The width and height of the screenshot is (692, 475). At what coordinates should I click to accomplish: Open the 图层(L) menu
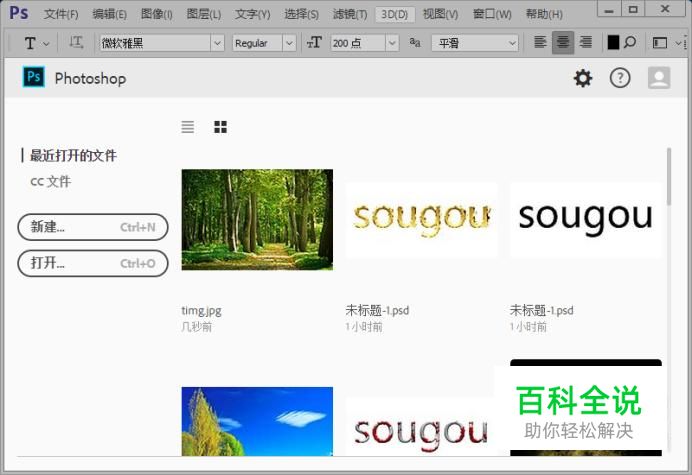[x=203, y=14]
